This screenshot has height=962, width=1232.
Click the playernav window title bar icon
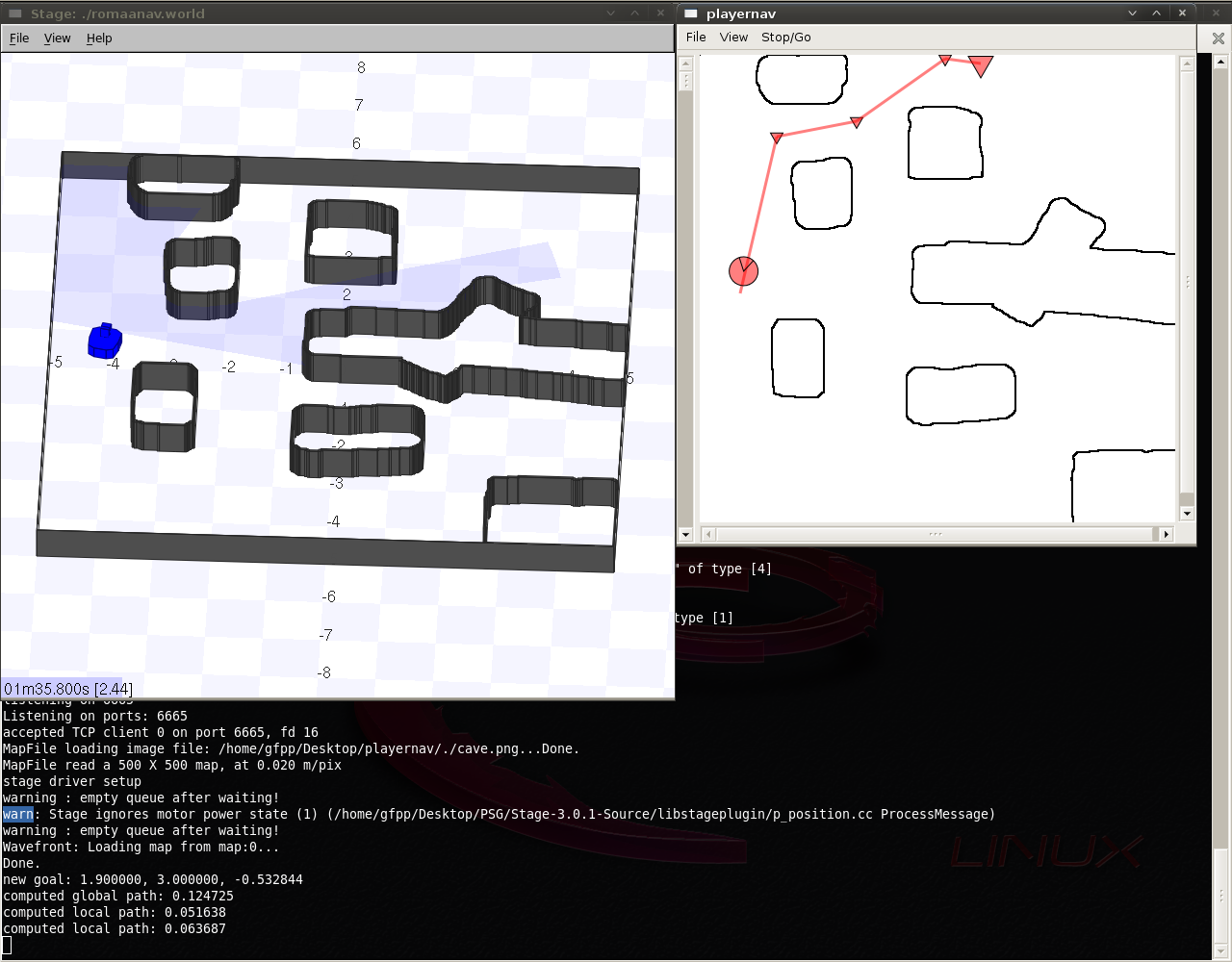click(690, 13)
